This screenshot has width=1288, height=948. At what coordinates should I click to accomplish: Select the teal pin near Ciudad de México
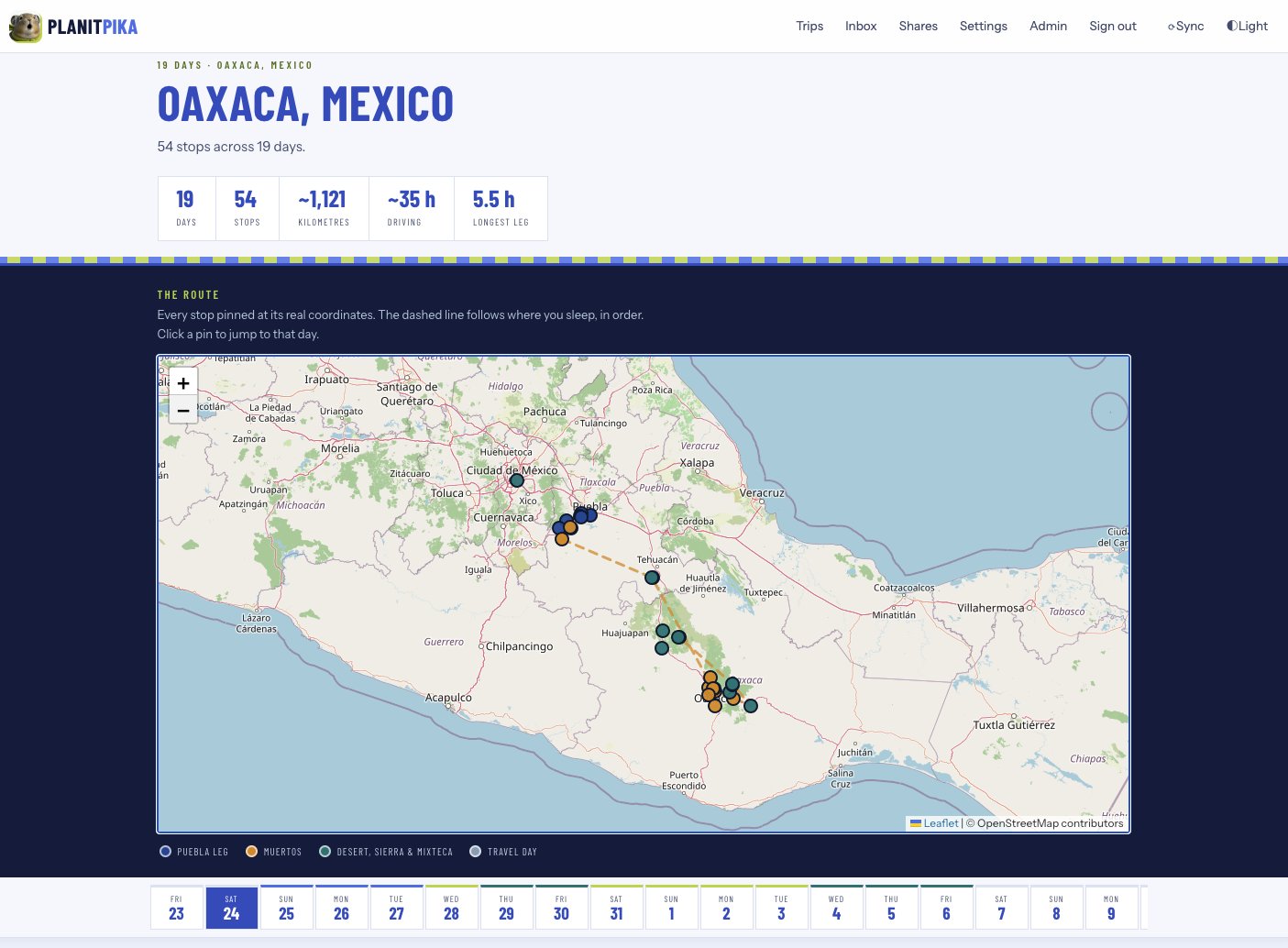coord(517,480)
